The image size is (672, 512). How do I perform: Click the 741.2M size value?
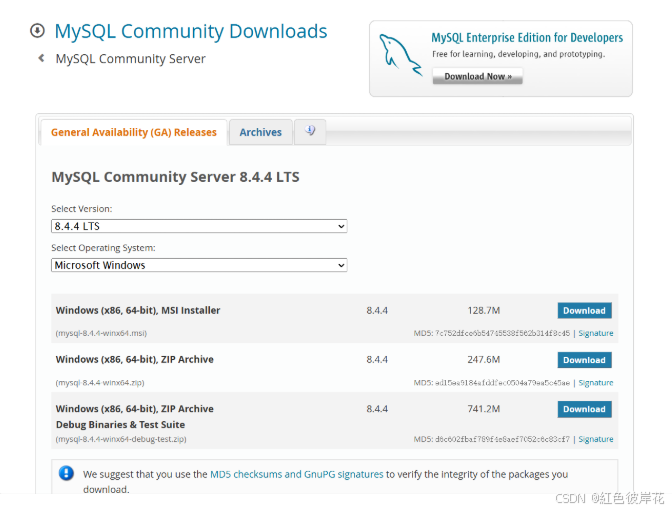click(484, 409)
